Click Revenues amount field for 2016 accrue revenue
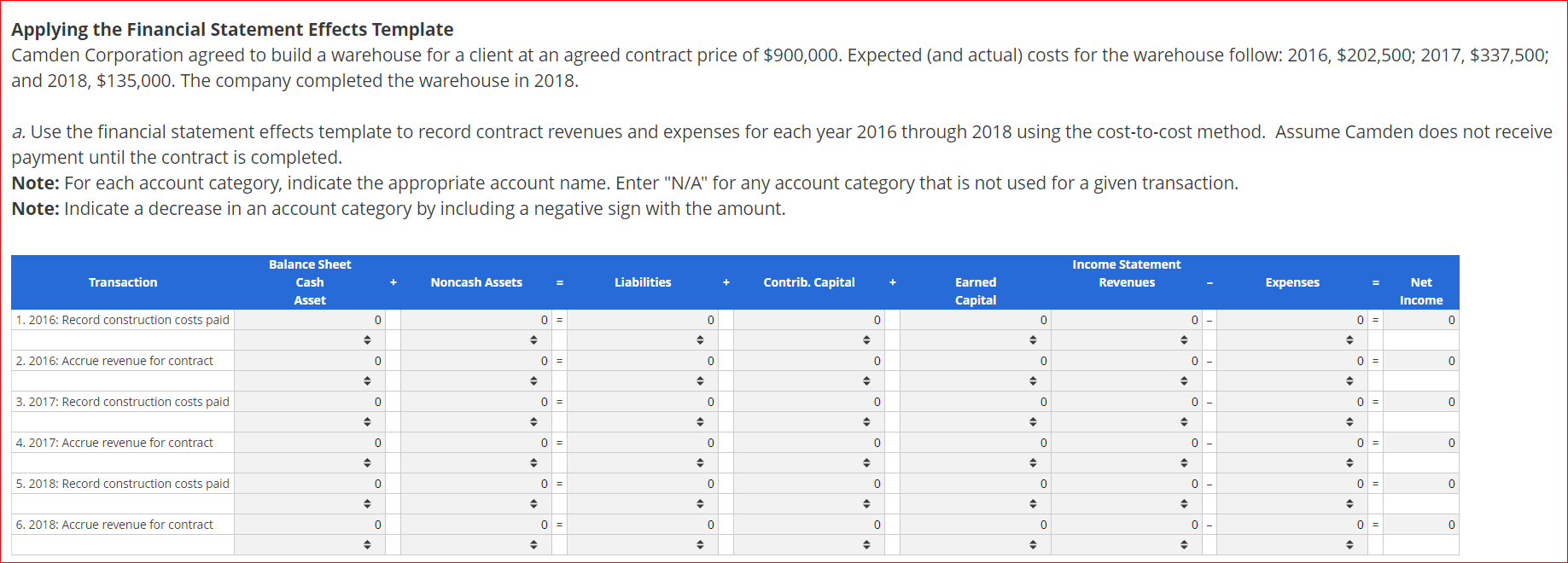Screen dimensions: 1568x563 (1127, 361)
